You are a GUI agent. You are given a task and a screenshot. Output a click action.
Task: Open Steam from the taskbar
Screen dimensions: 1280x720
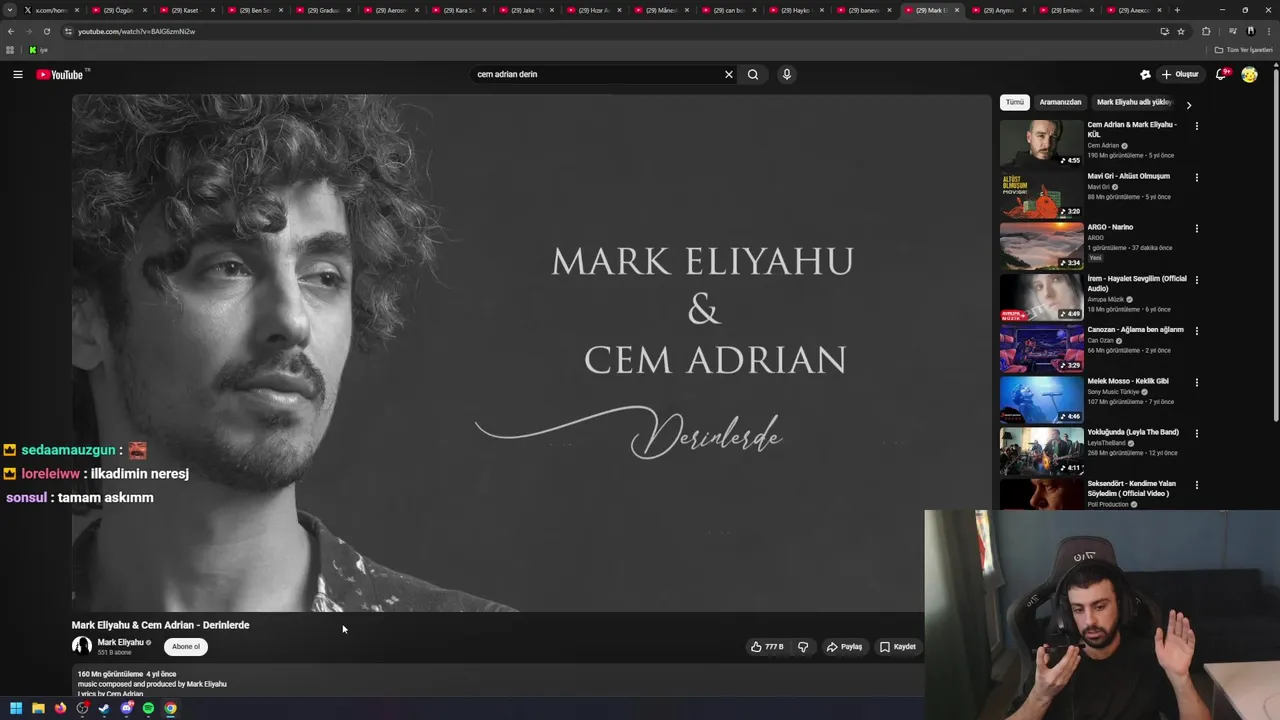[x=104, y=708]
